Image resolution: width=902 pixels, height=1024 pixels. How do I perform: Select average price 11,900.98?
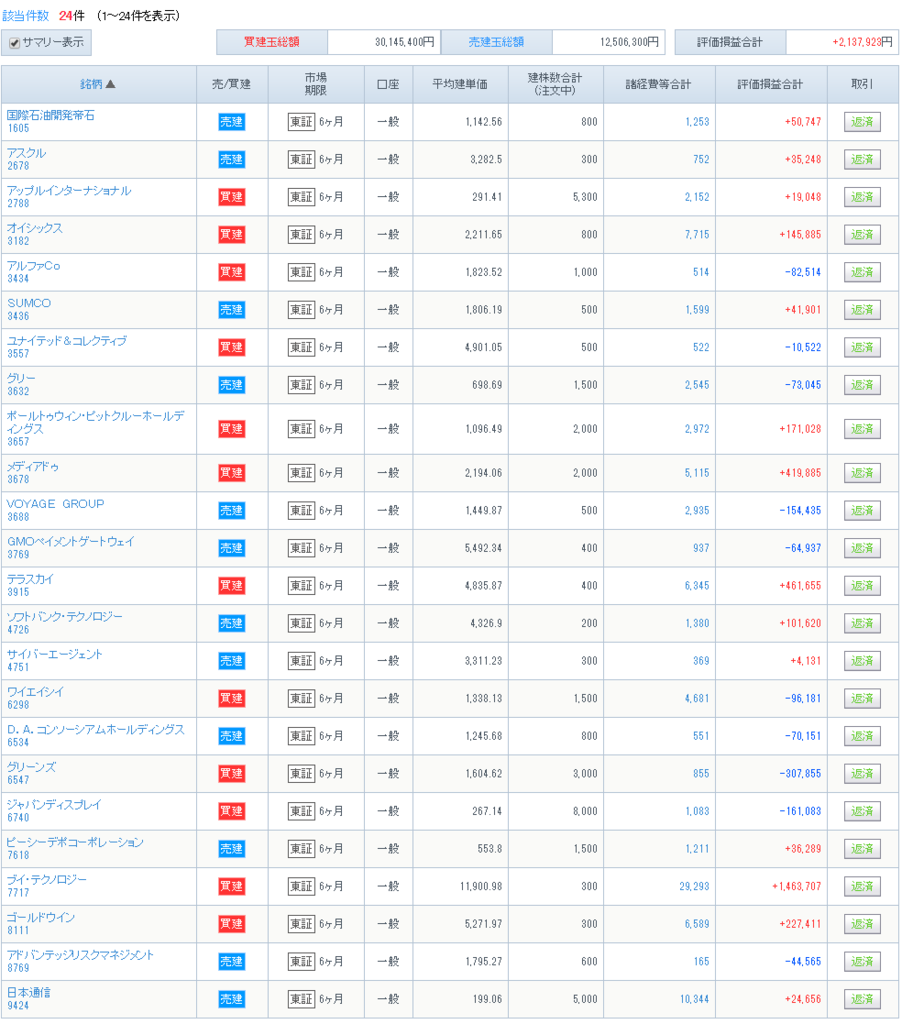tap(481, 886)
